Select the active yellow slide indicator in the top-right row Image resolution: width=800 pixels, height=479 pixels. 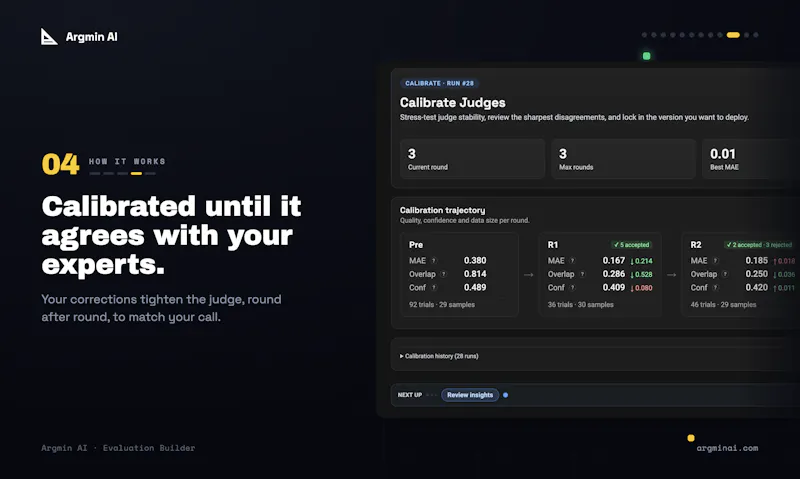[x=733, y=35]
